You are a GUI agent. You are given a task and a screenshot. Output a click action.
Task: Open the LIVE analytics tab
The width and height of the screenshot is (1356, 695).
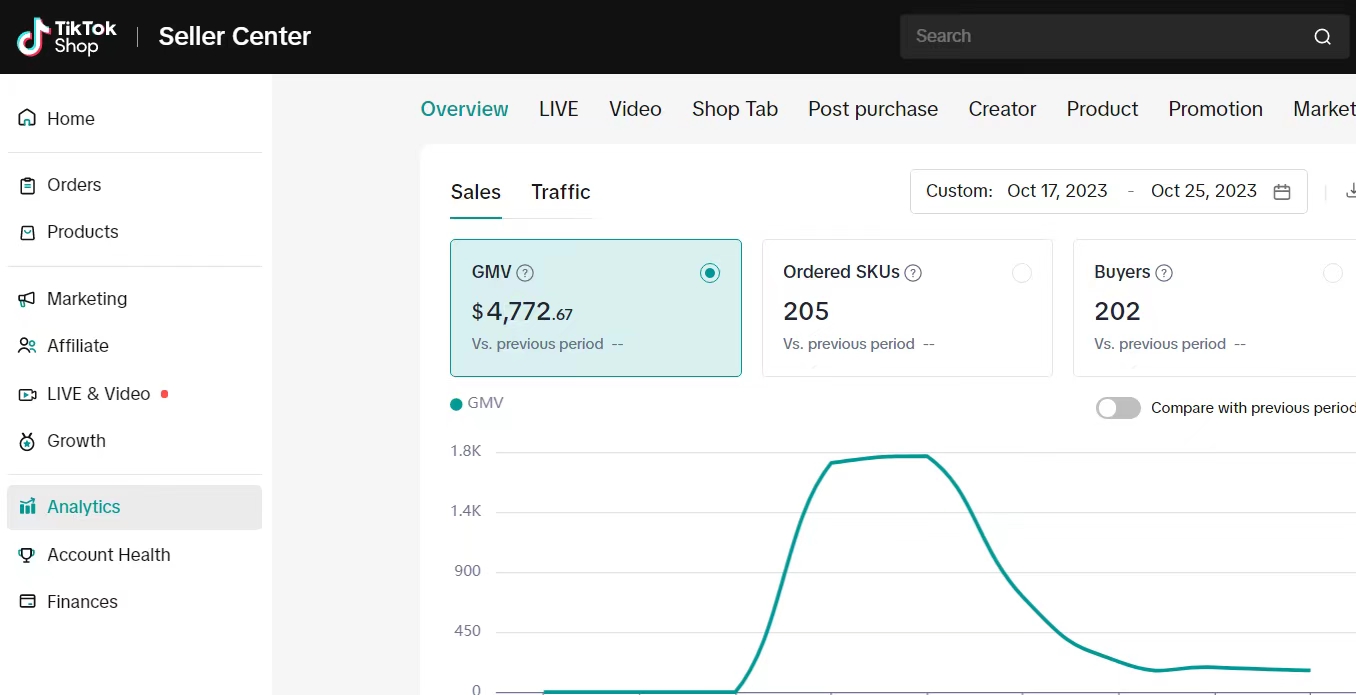click(558, 109)
